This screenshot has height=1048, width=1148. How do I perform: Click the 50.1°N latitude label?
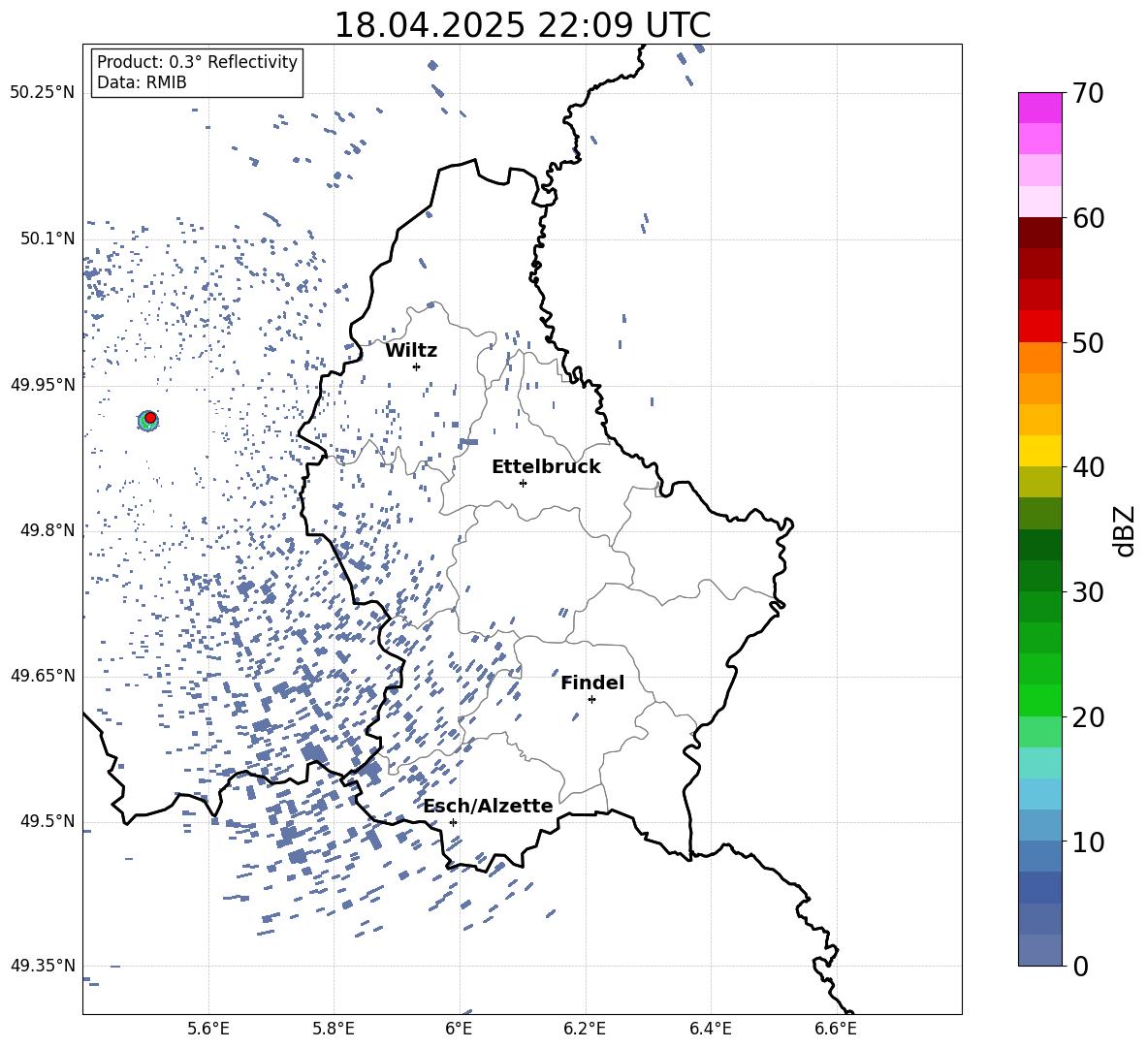(x=48, y=238)
